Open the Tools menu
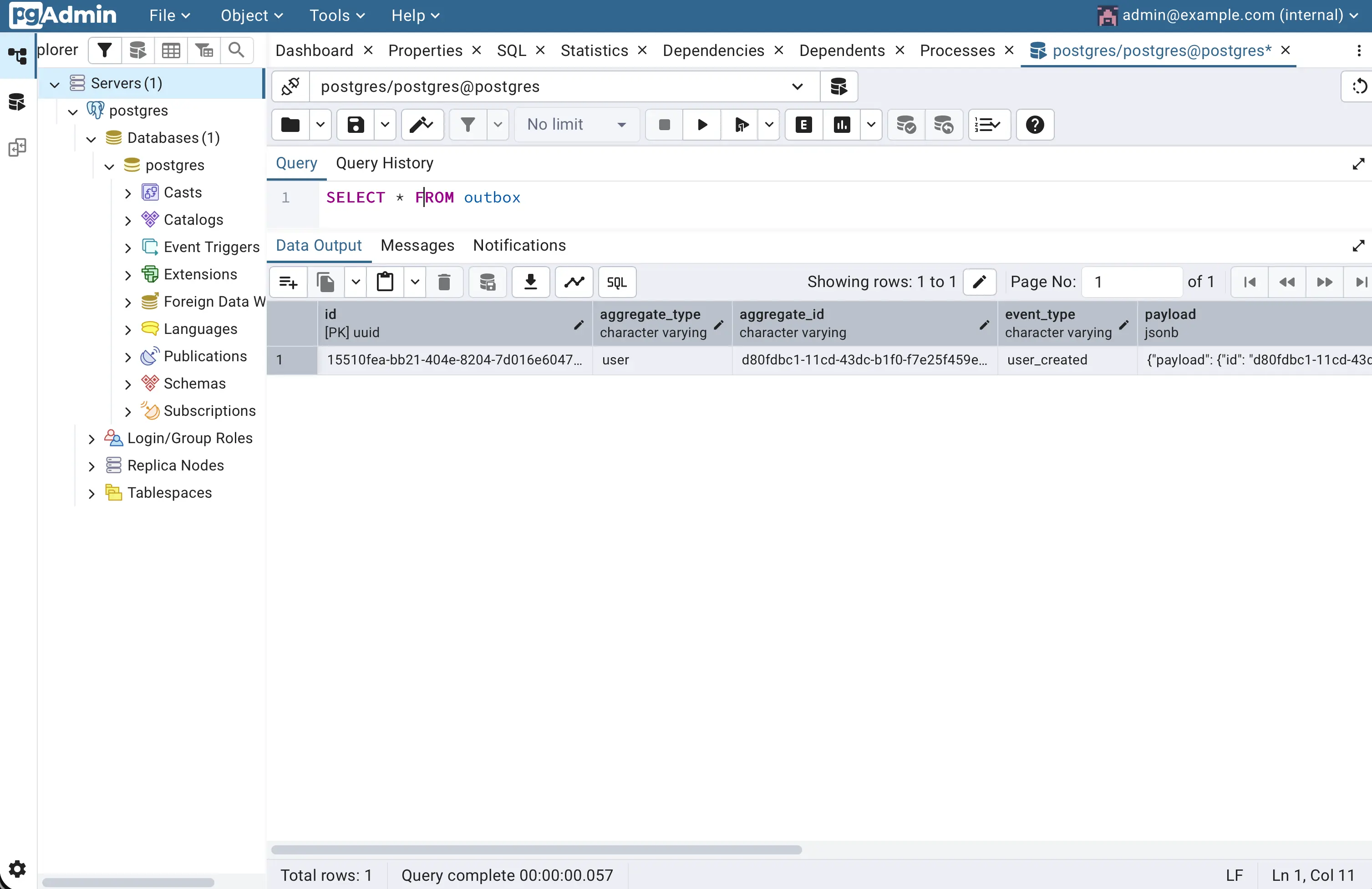The width and height of the screenshot is (1372, 889). coord(337,15)
